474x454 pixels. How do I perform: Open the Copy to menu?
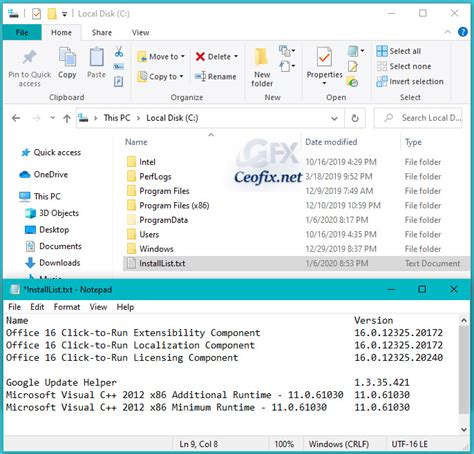pos(161,76)
